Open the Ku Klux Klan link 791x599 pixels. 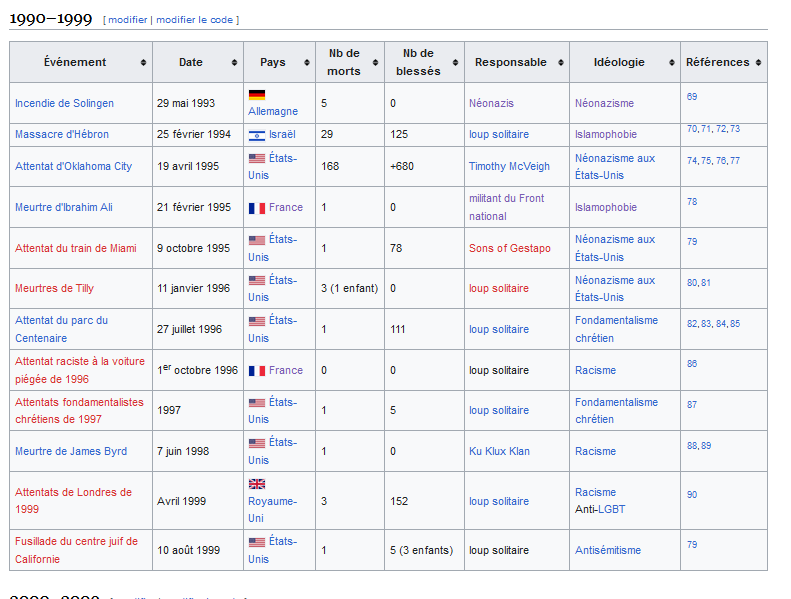tap(499, 451)
